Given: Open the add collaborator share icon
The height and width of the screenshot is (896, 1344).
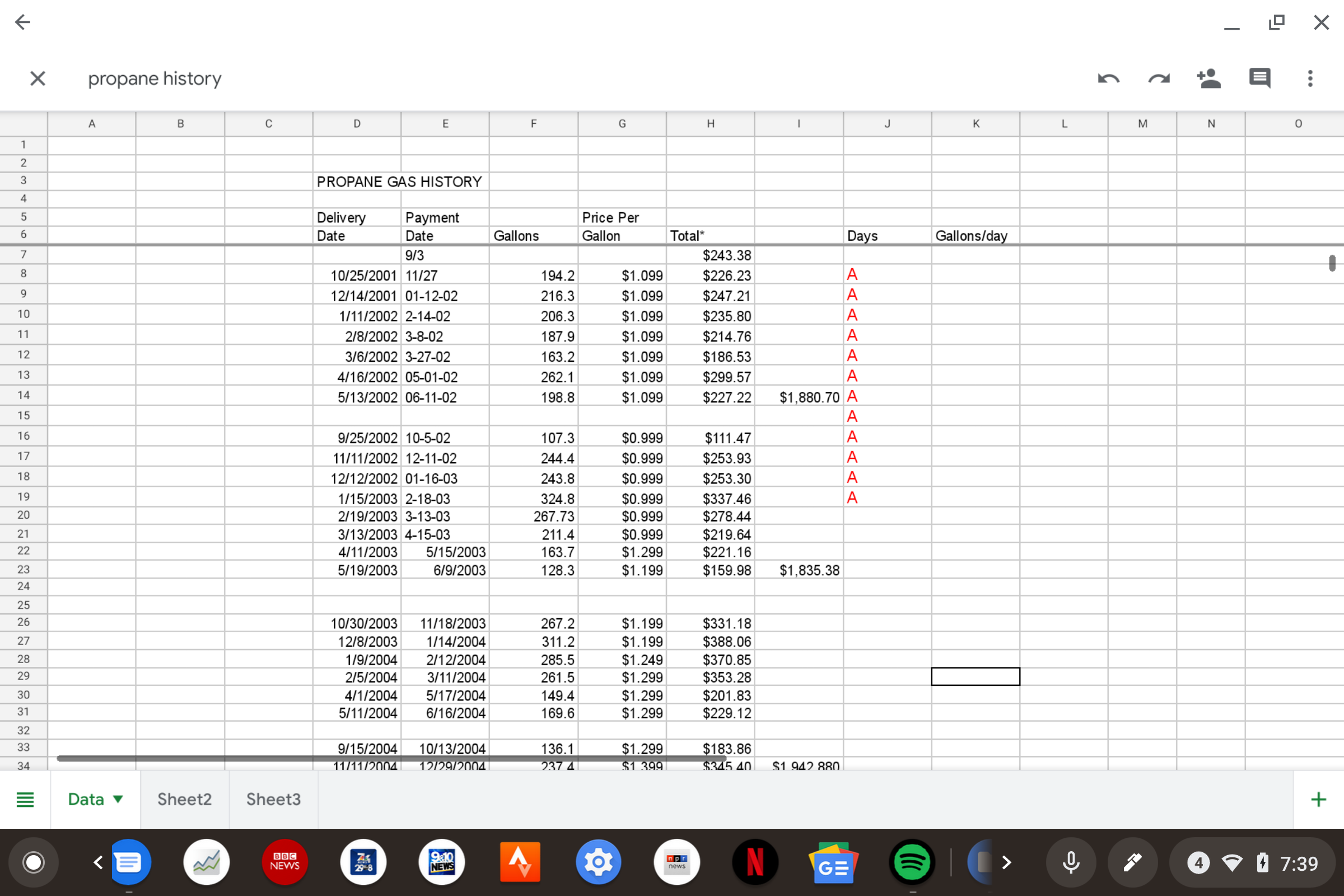Looking at the screenshot, I should coord(1208,78).
